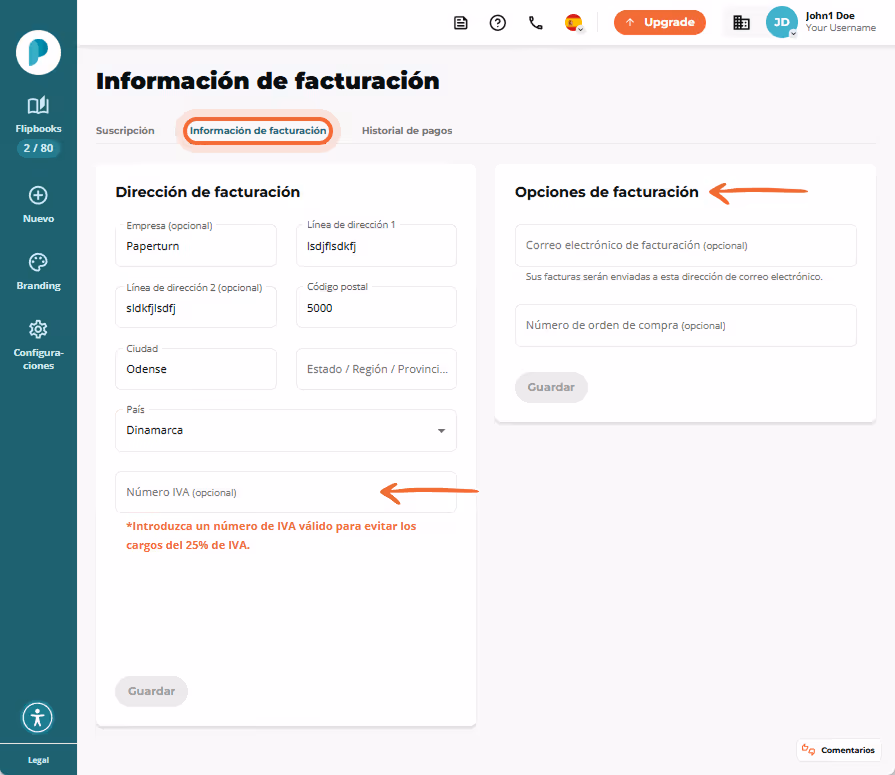This screenshot has width=895, height=775.
Task: Click the invoice email helper text
Action: [674, 277]
